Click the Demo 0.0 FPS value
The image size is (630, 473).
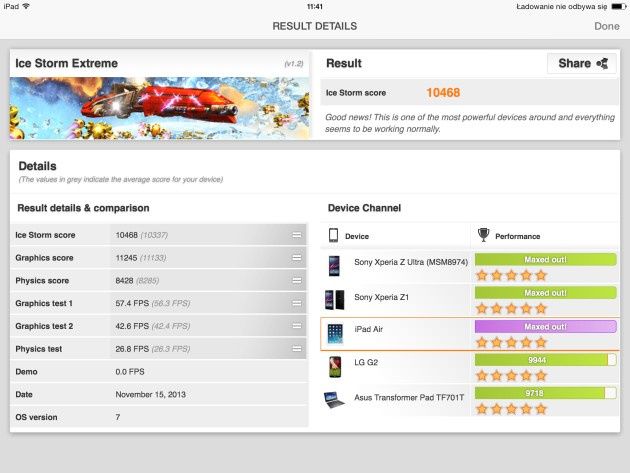[x=130, y=372]
